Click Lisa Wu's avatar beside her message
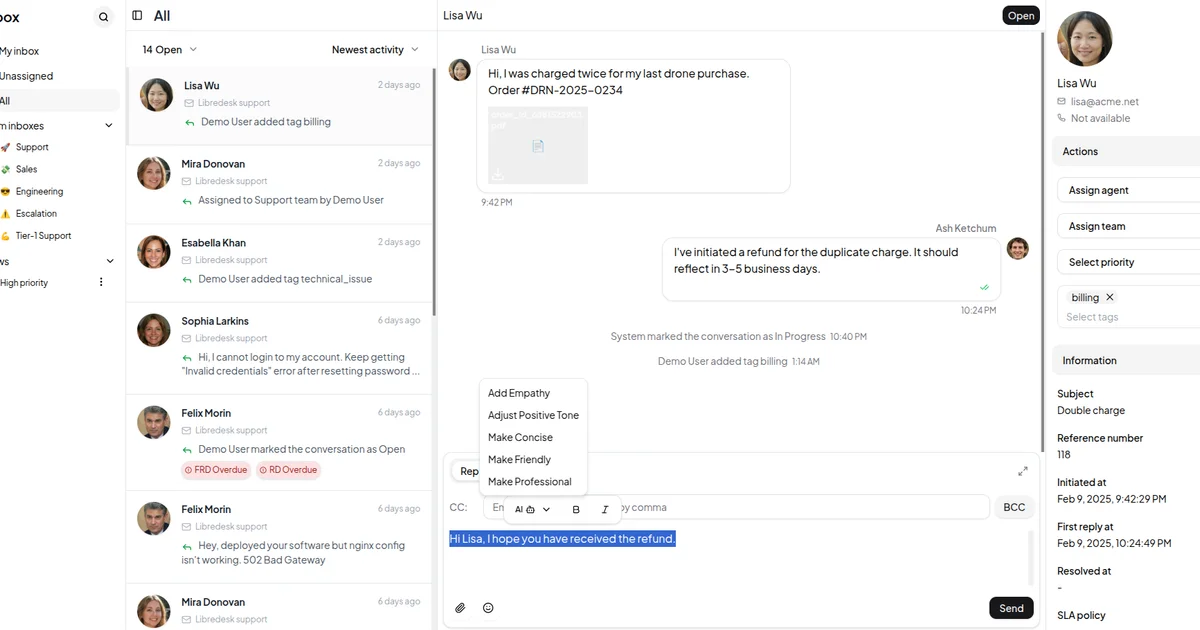Image resolution: width=1200 pixels, height=630 pixels. tap(460, 70)
